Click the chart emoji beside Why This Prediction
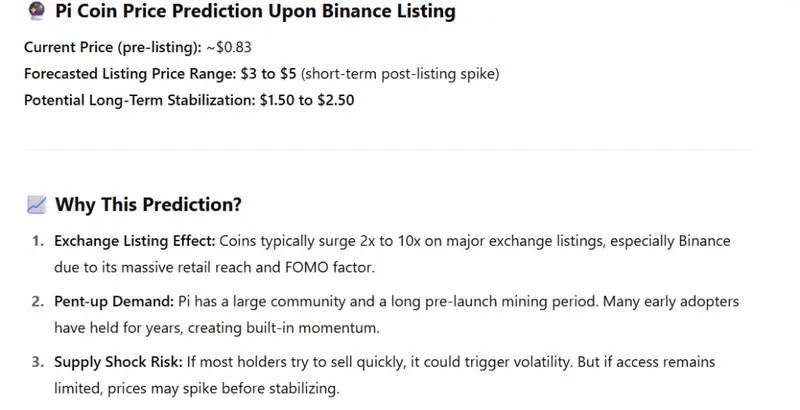This screenshot has height=410, width=800. point(36,205)
